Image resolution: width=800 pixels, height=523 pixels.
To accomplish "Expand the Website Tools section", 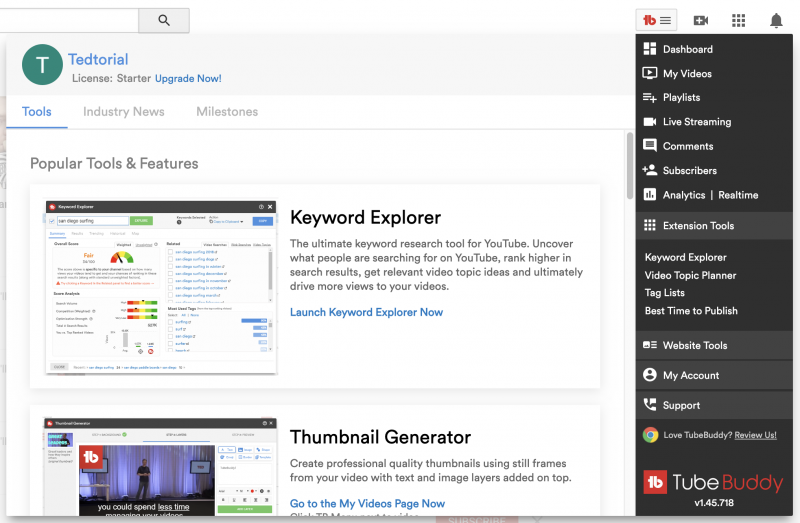I will click(x=694, y=346).
